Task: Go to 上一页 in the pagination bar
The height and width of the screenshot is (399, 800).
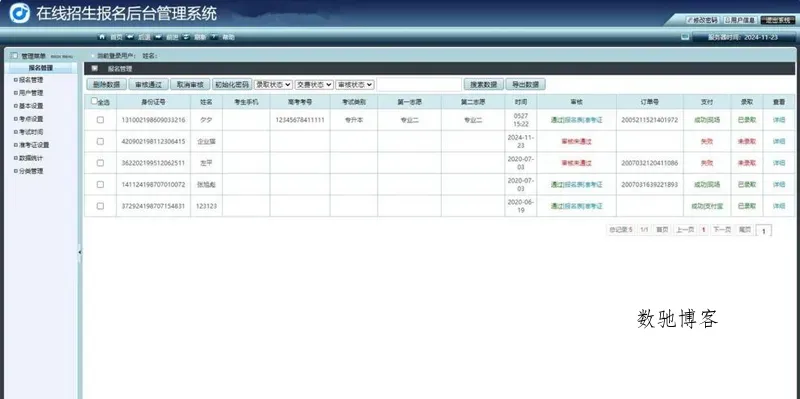Action: (x=685, y=230)
